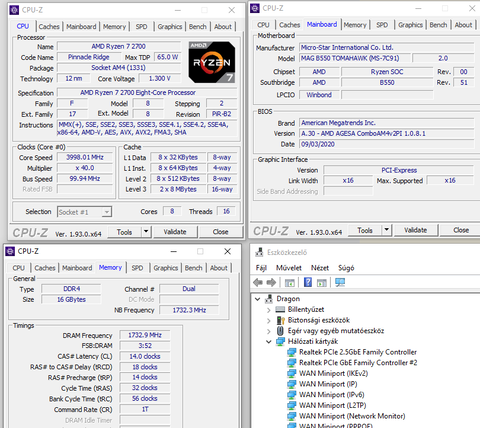The height and width of the screenshot is (428, 480).
Task: Expand Egér vagy egyéb mutatóeszköz category
Action: coord(269,331)
